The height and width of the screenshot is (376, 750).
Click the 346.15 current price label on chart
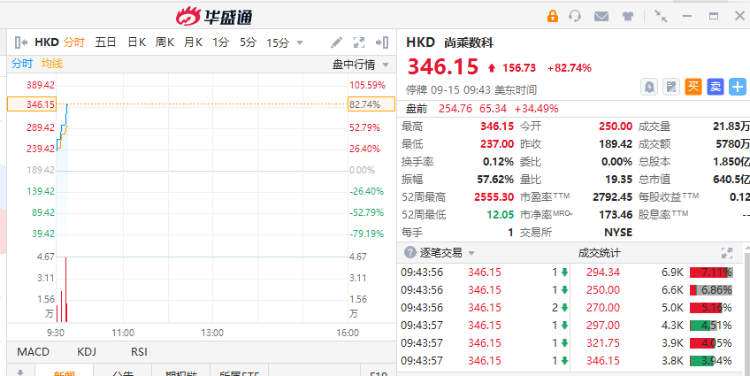(32, 104)
